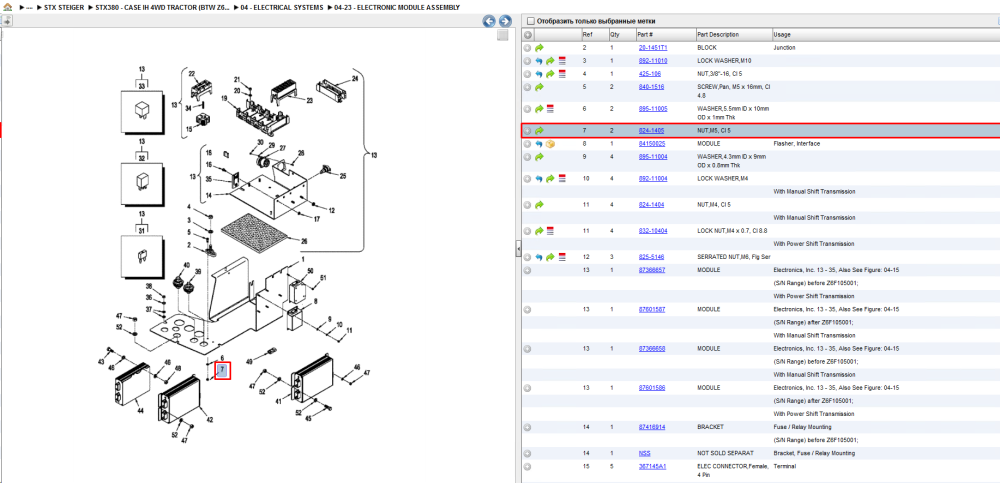
Task: Open red list icon for SERRATED NUT row
Action: (x=562, y=257)
